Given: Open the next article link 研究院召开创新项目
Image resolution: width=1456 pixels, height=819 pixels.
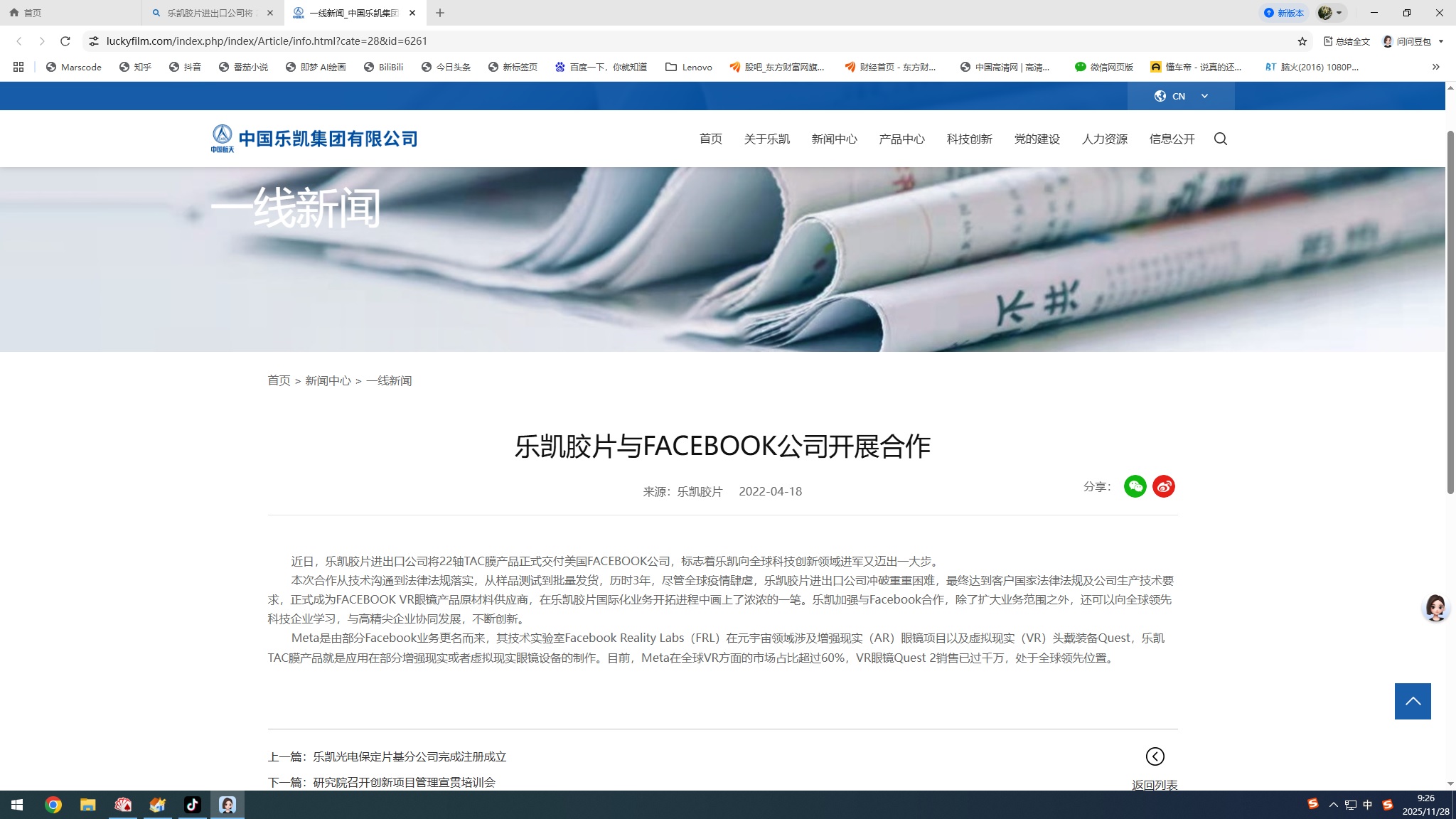Looking at the screenshot, I should pos(404,782).
